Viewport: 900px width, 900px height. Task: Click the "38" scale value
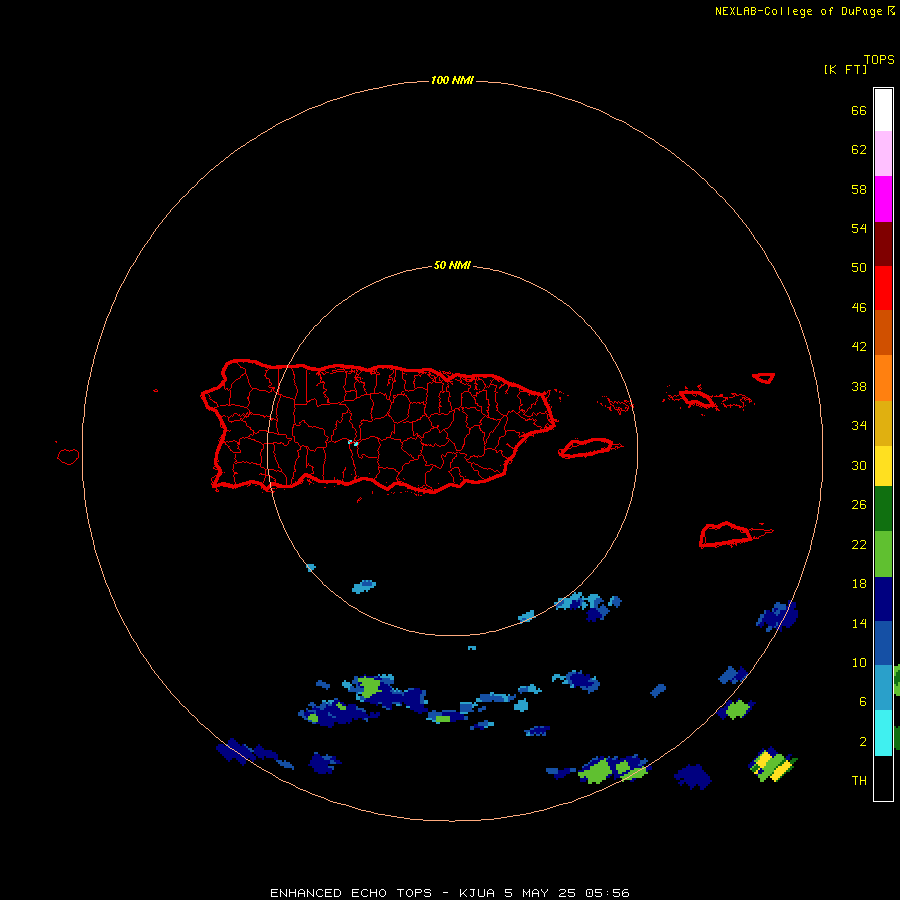859,387
